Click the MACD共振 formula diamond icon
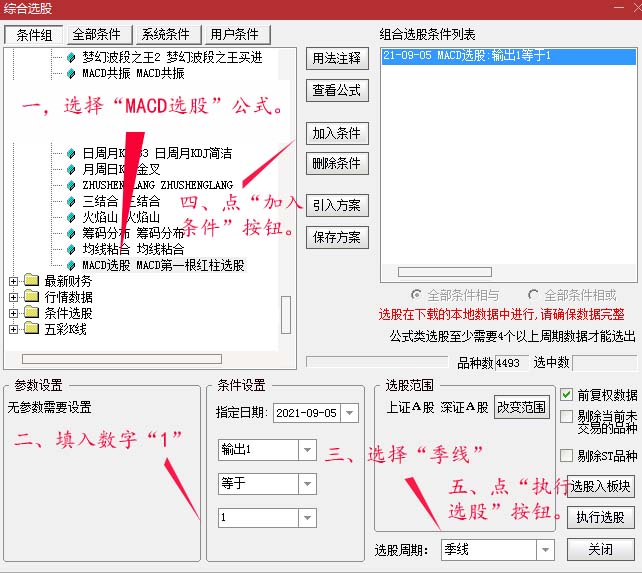 [x=71, y=74]
